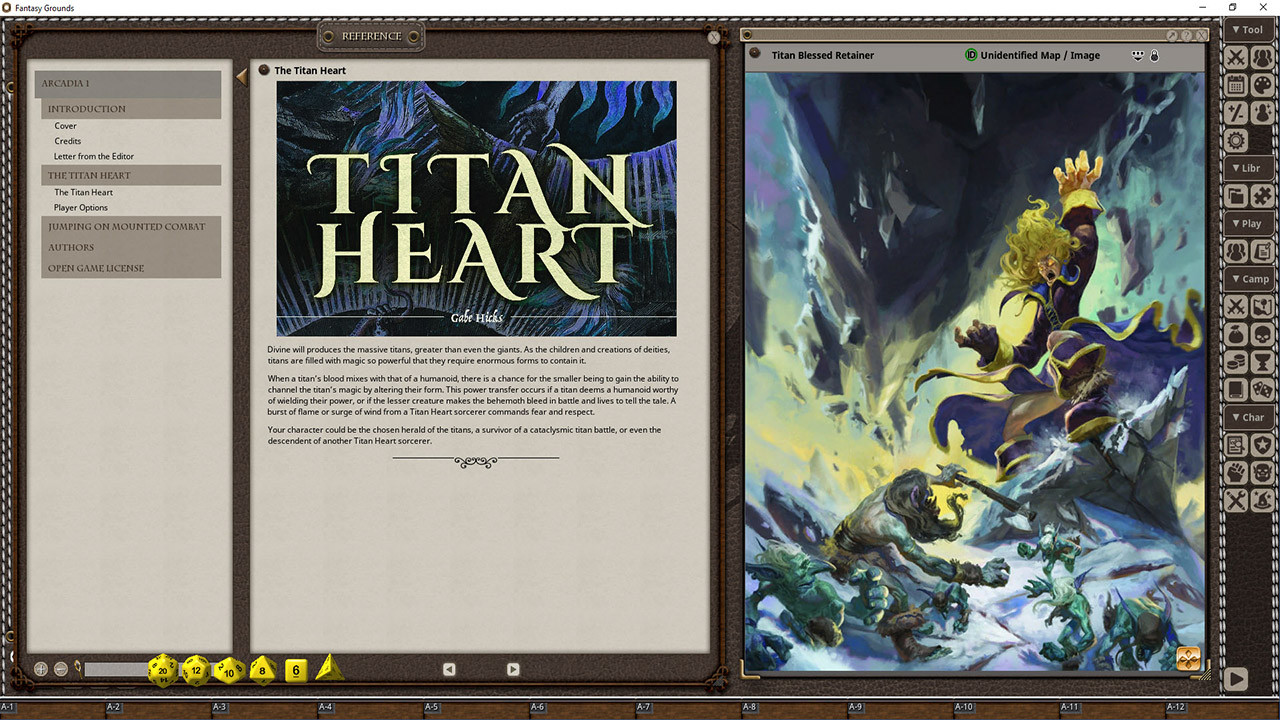This screenshot has height=720, width=1280.
Task: Open the Player Options page
Action: coord(81,208)
